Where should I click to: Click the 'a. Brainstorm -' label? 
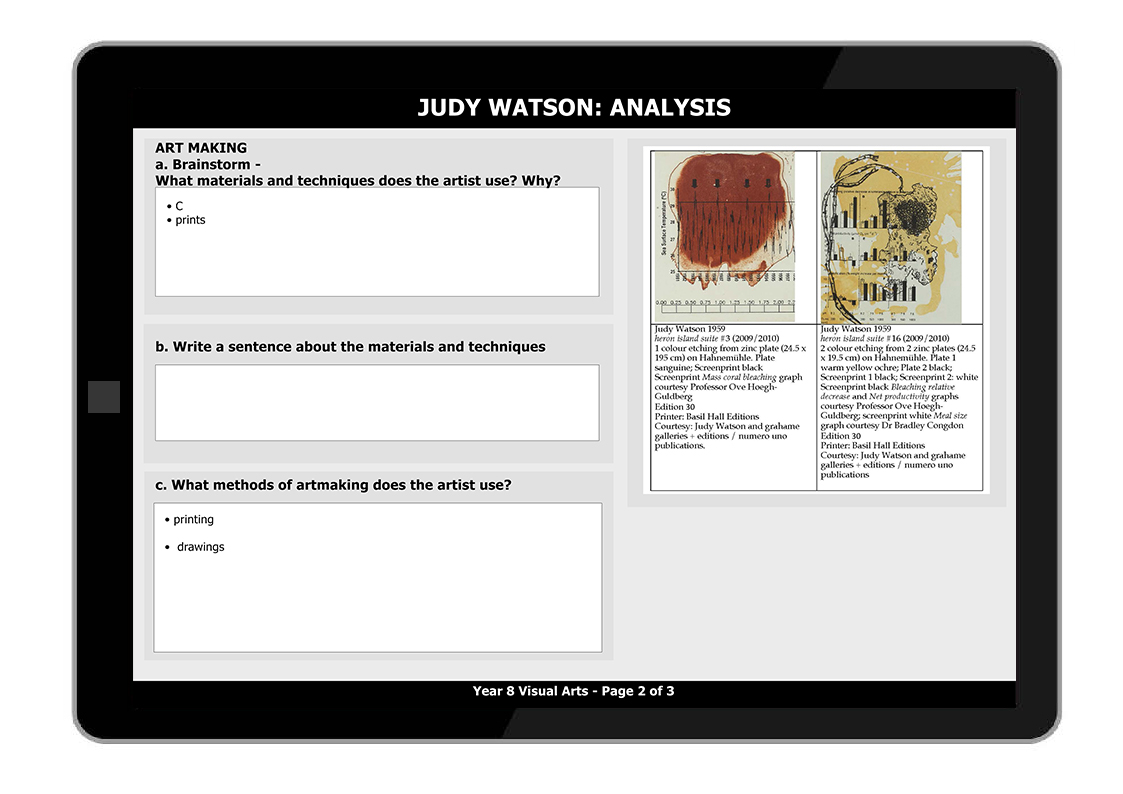pos(208,165)
